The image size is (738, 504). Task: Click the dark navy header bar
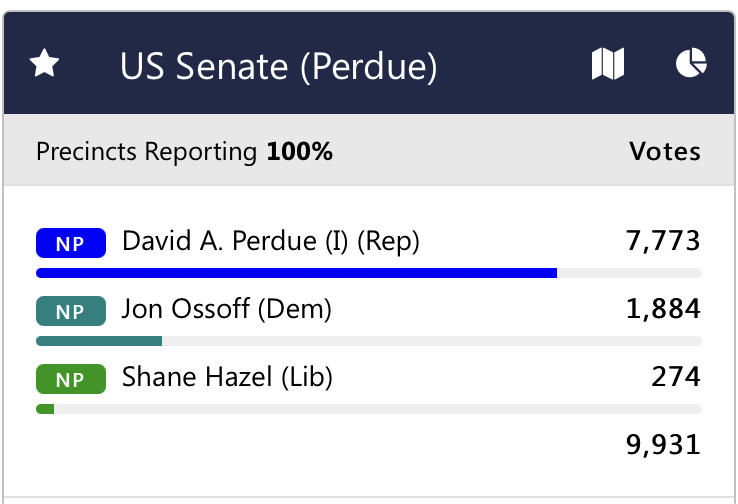(x=369, y=63)
